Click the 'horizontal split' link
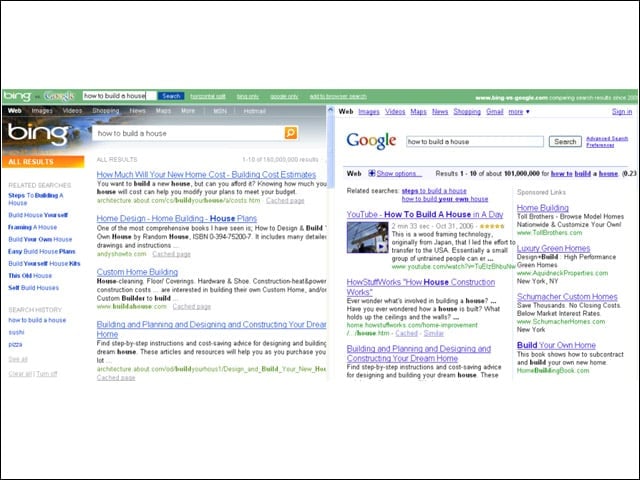 pos(208,96)
